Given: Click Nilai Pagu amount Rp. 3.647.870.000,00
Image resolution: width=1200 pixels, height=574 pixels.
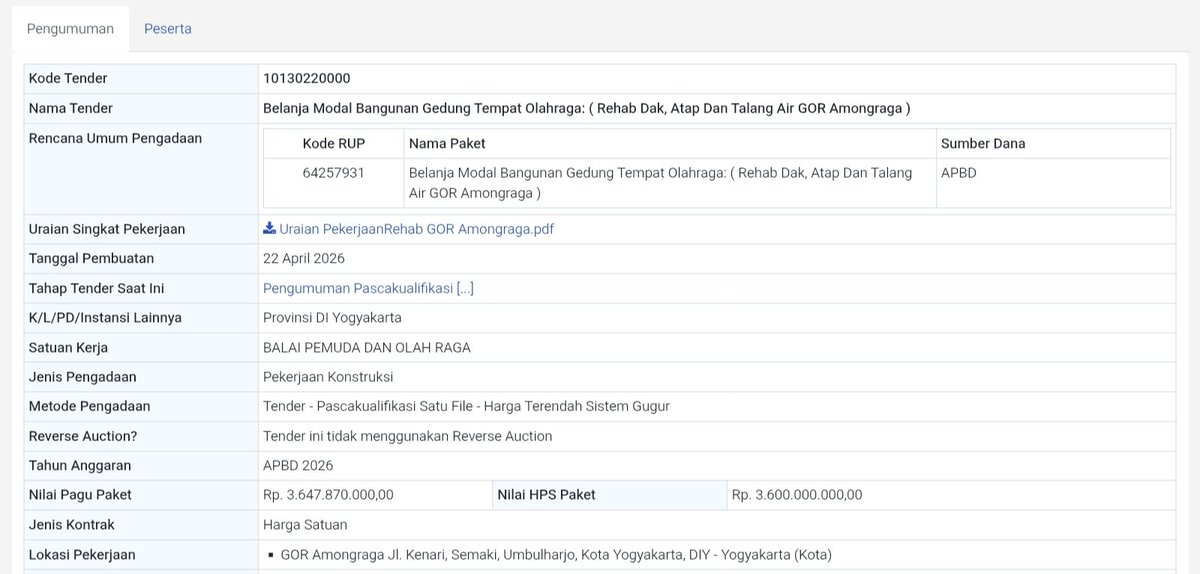Looking at the screenshot, I should tap(328, 495).
